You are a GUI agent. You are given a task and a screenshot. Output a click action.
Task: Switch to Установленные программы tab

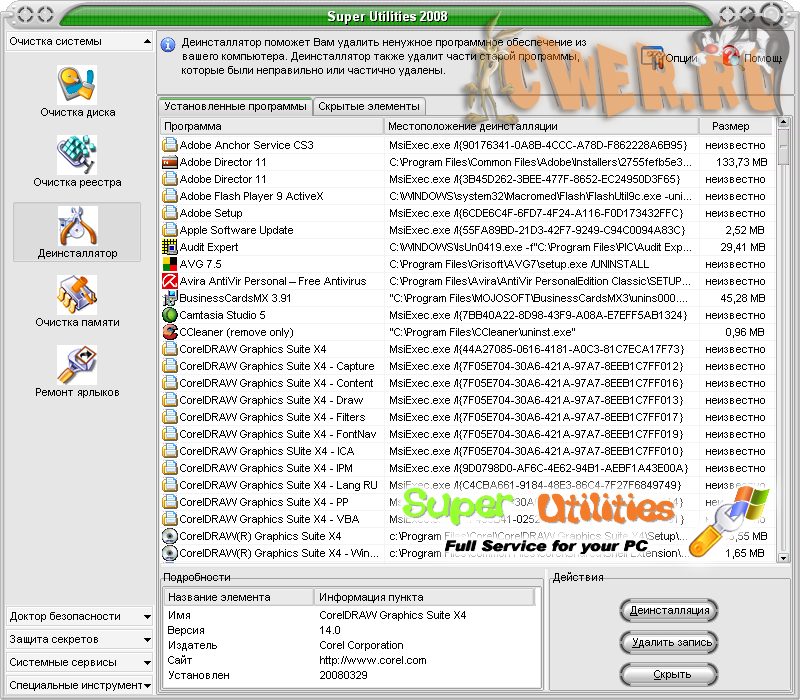point(236,106)
